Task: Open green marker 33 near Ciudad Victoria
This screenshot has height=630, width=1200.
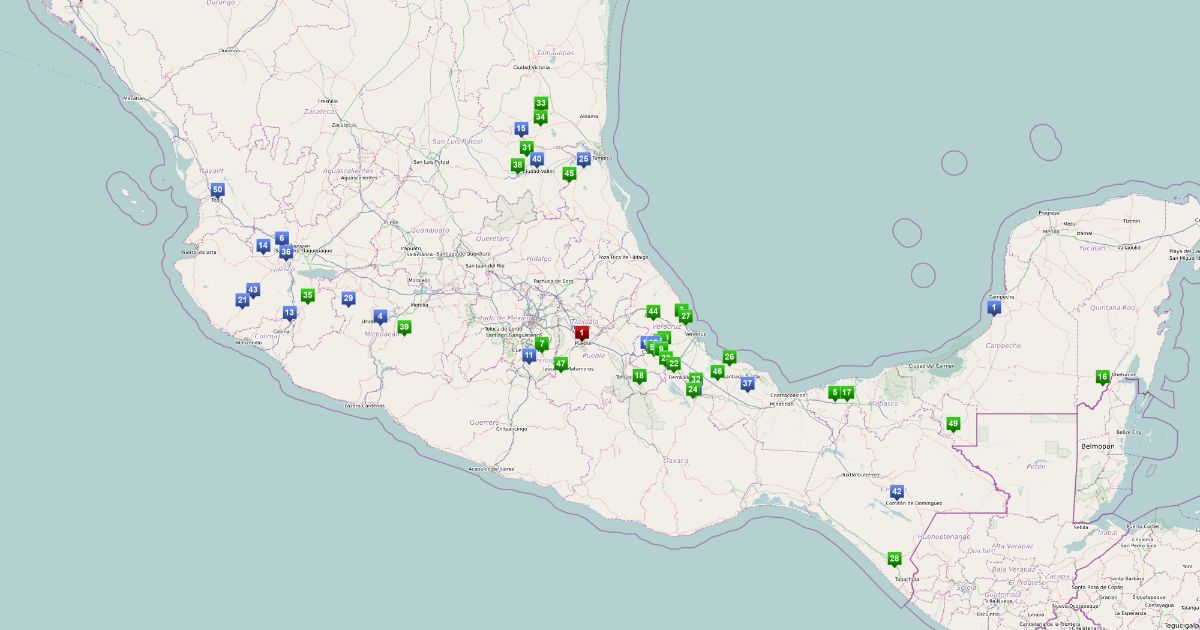Action: click(x=541, y=103)
